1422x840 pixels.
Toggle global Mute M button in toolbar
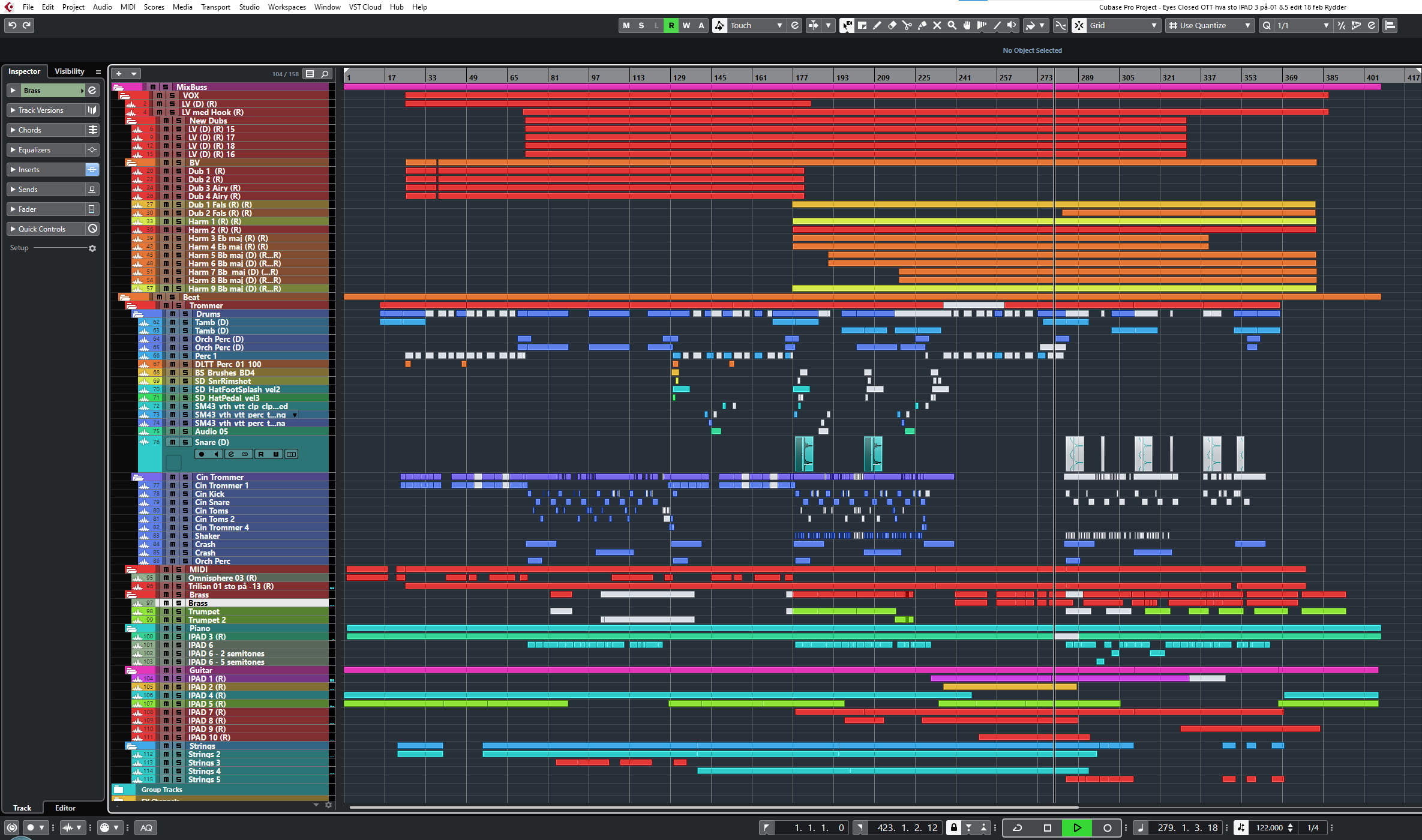pyautogui.click(x=626, y=25)
